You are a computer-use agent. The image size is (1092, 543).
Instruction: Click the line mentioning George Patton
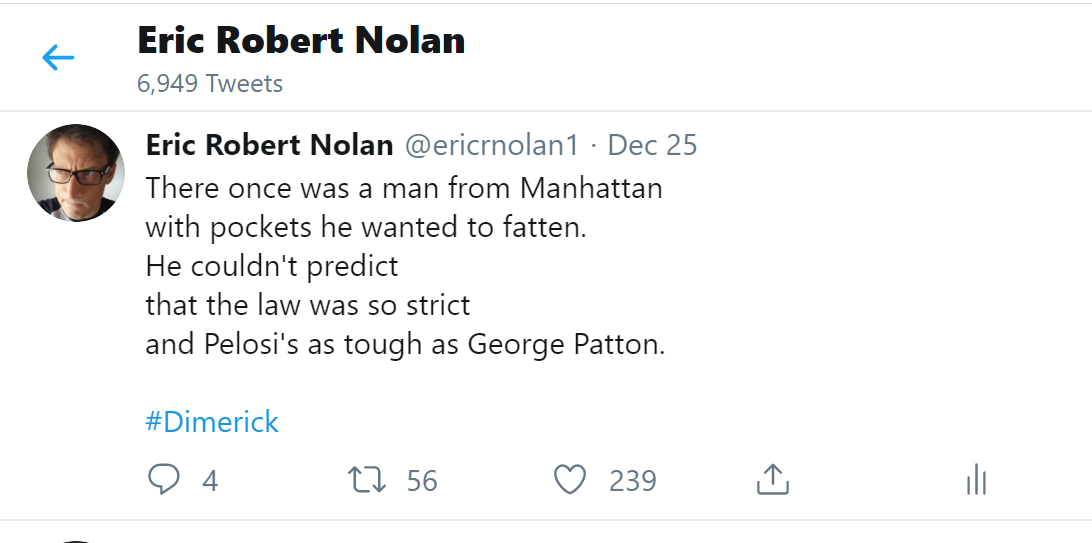click(x=405, y=345)
